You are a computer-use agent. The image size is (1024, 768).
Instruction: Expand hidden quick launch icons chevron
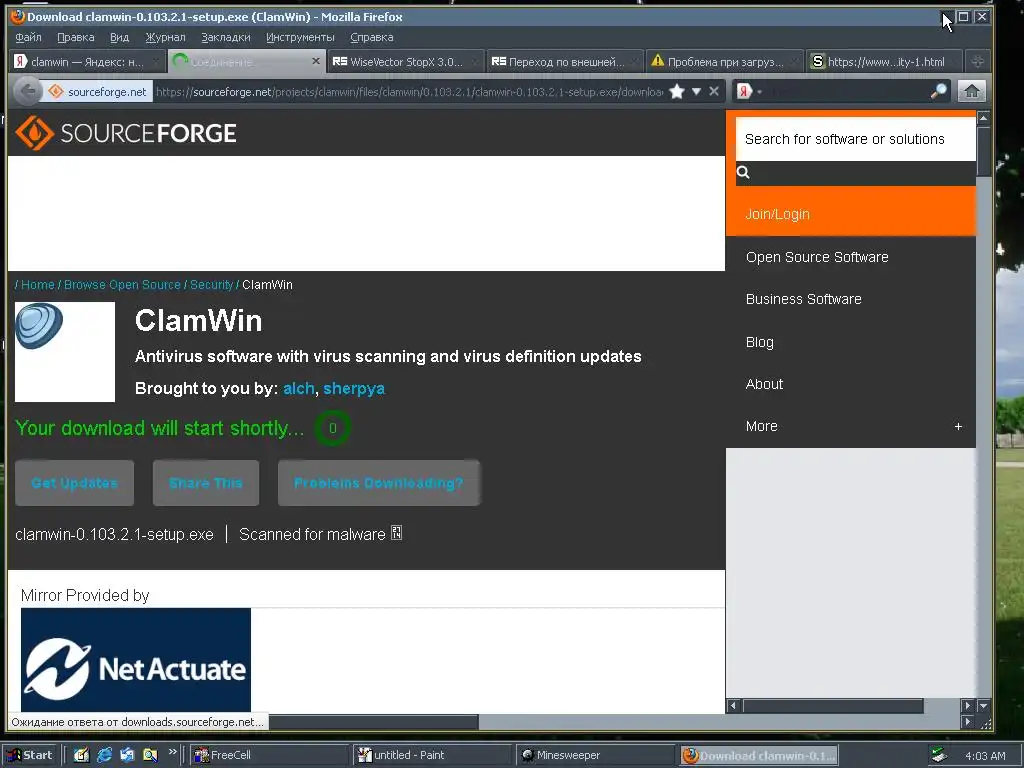[172, 752]
